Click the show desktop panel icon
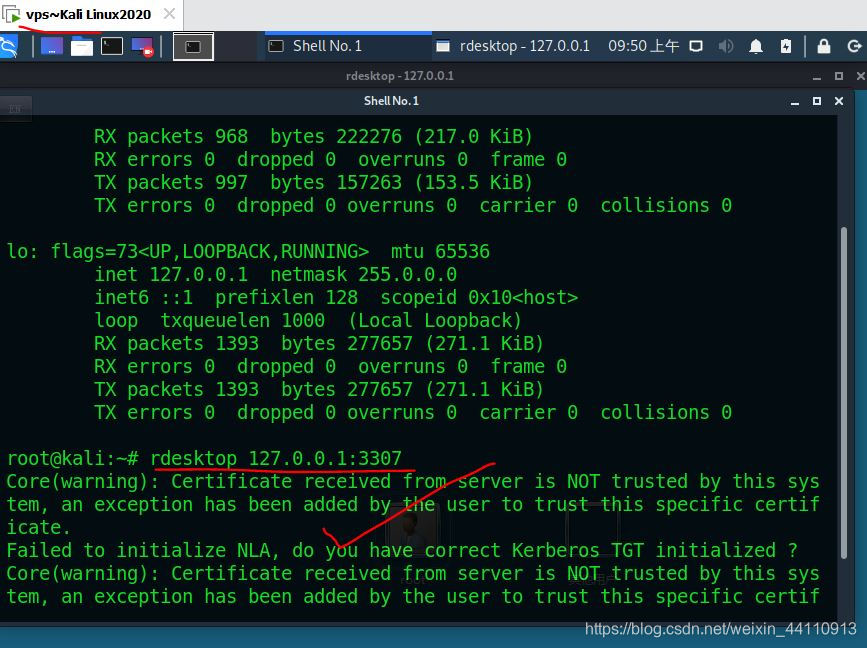This screenshot has width=867, height=648. [52, 46]
